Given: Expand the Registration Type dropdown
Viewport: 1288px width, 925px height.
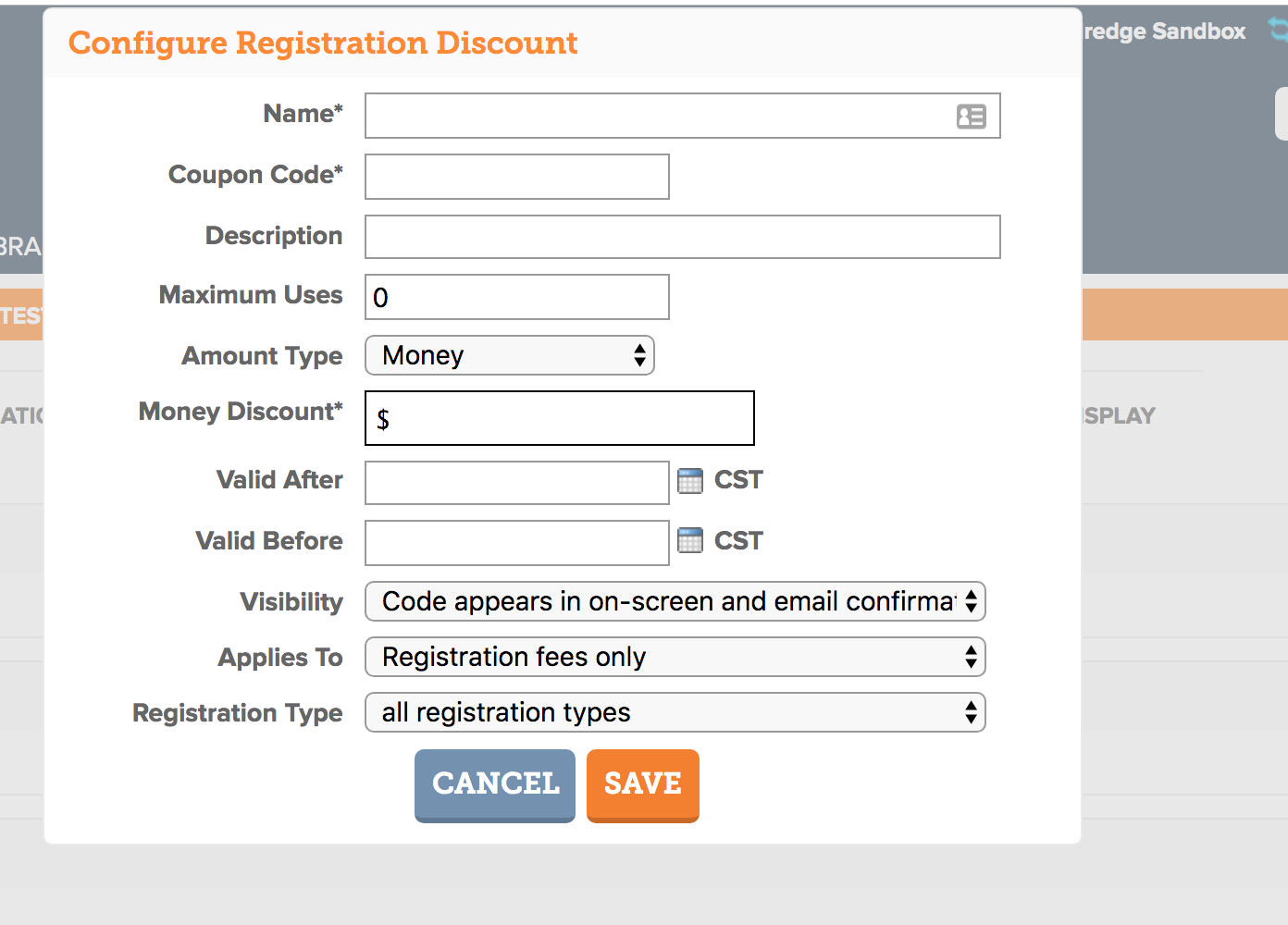Looking at the screenshot, I should 675,712.
